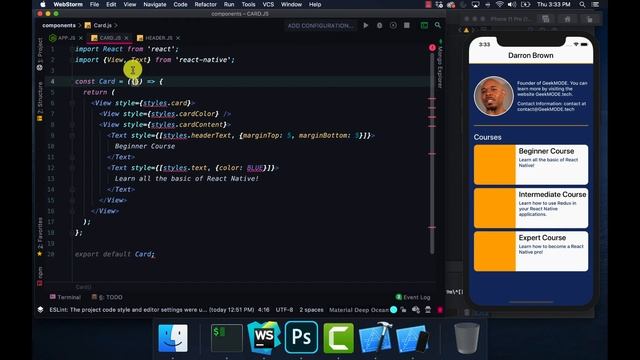Image resolution: width=640 pixels, height=360 pixels.
Task: Click the Home button in Simulator toolbar
Action: [567, 19]
